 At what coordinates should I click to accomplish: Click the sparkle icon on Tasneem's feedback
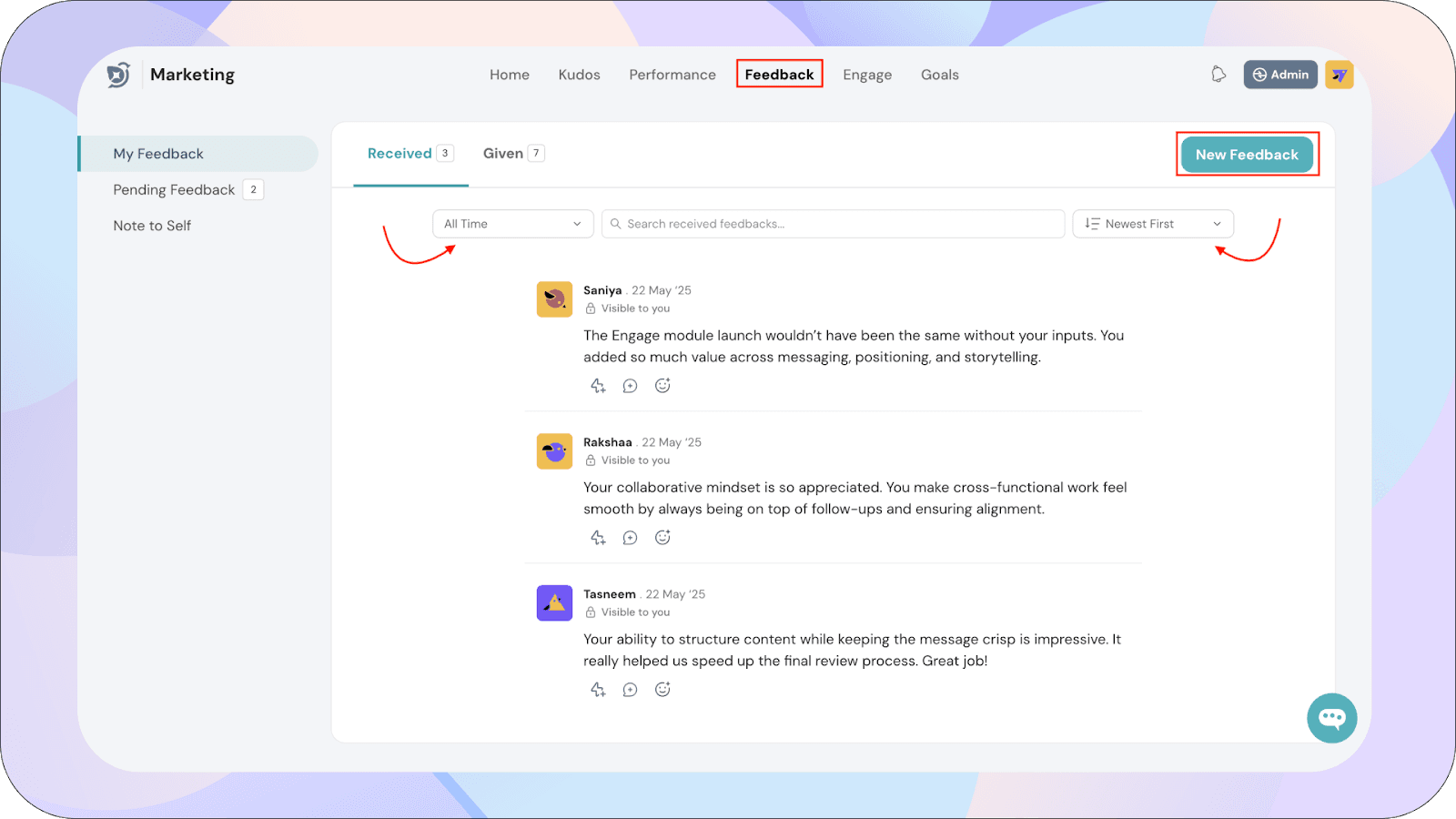(x=598, y=690)
